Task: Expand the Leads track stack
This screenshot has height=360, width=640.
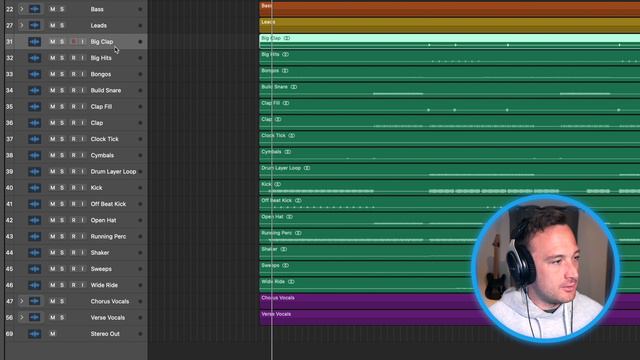Action: point(22,25)
